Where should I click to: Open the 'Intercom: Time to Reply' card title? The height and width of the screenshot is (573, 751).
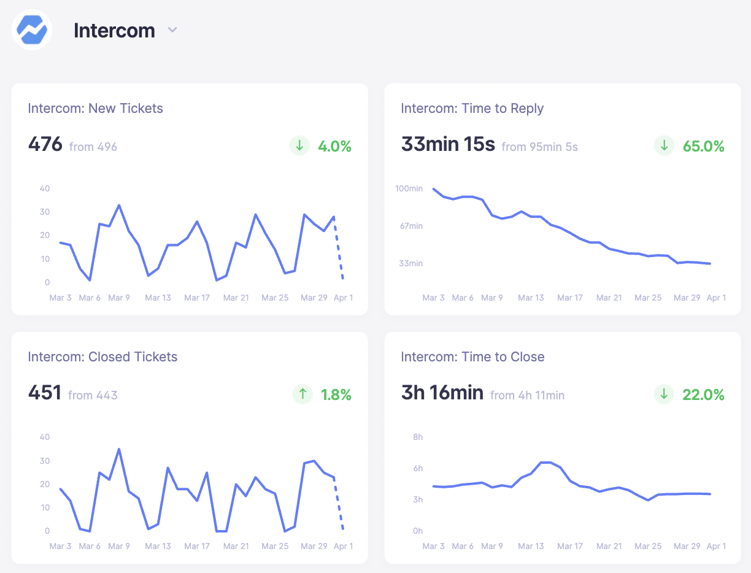472,108
